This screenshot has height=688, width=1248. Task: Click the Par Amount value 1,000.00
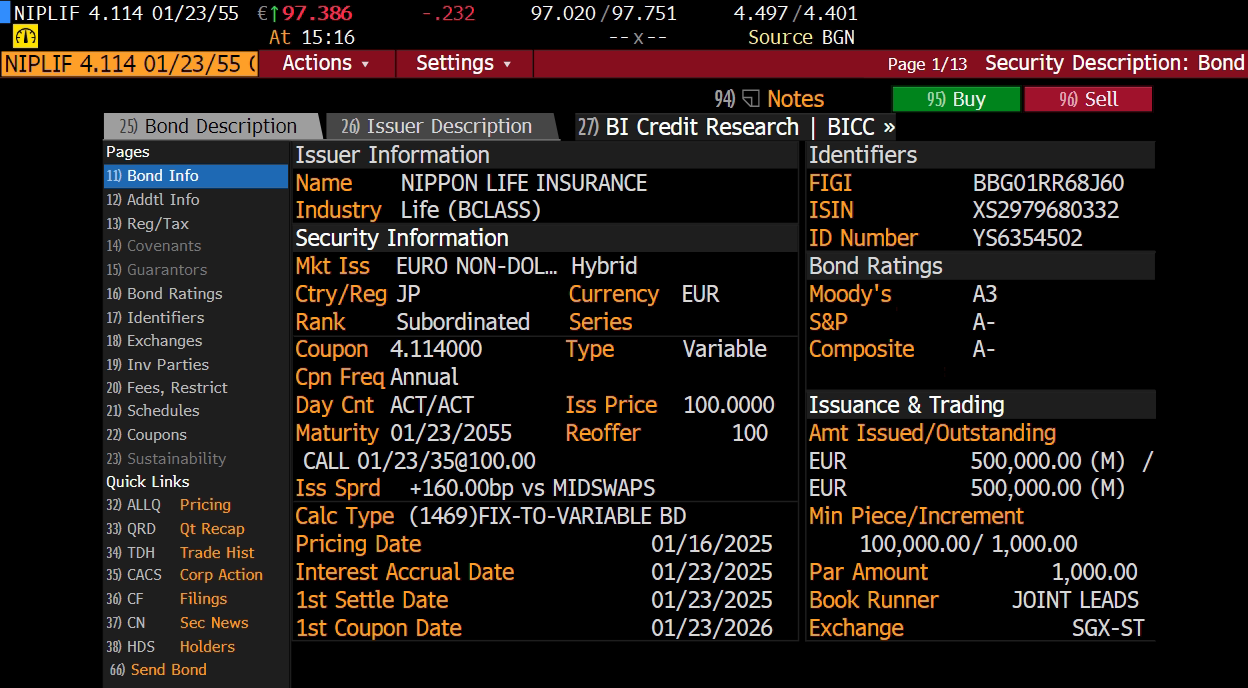pos(1095,572)
